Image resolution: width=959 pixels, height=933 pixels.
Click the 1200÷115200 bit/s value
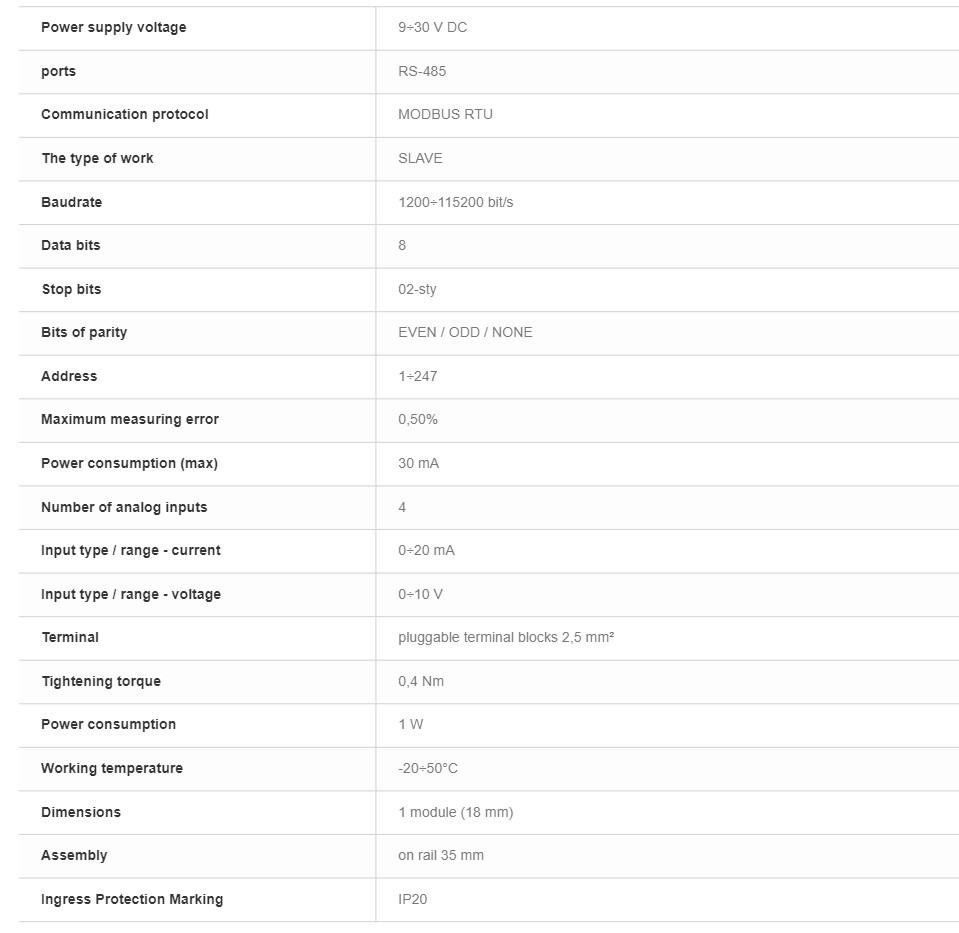point(455,202)
